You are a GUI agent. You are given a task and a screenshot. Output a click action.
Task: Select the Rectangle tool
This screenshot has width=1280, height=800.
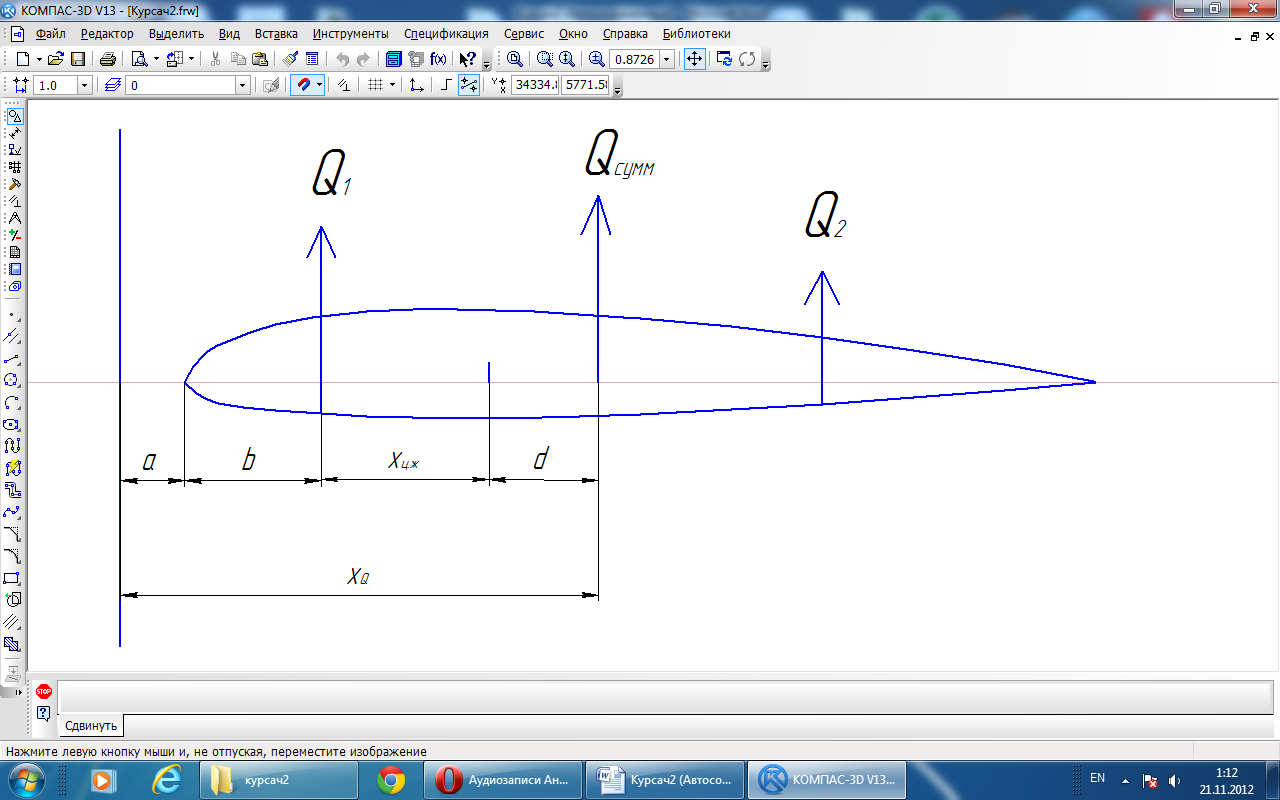[x=12, y=578]
